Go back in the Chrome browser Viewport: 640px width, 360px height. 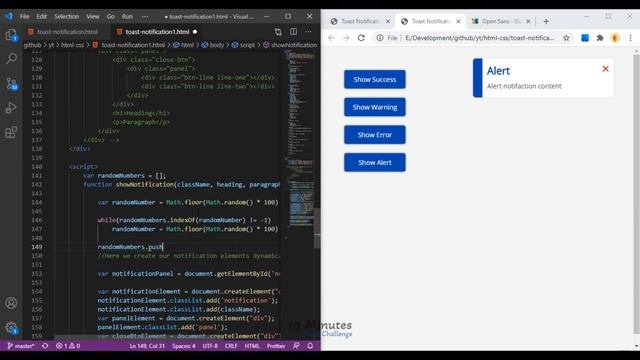pos(331,38)
